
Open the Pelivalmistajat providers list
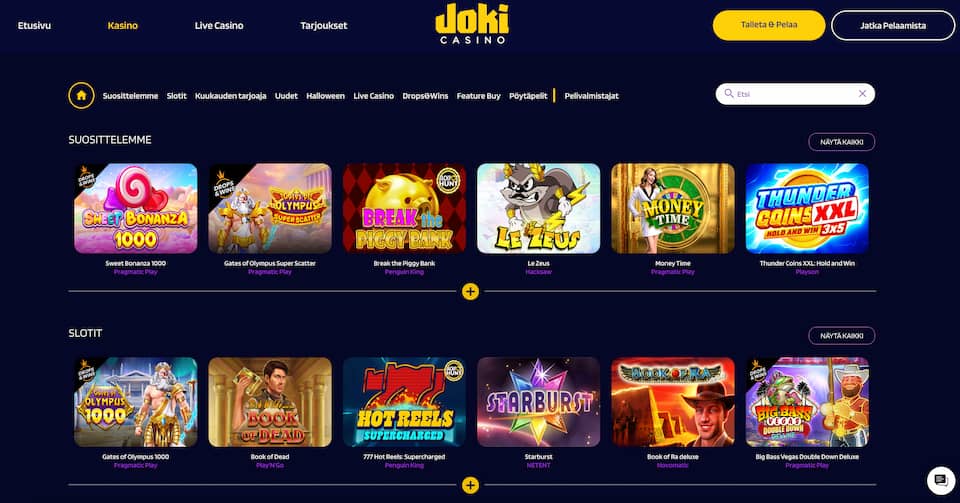pyautogui.click(x=591, y=96)
